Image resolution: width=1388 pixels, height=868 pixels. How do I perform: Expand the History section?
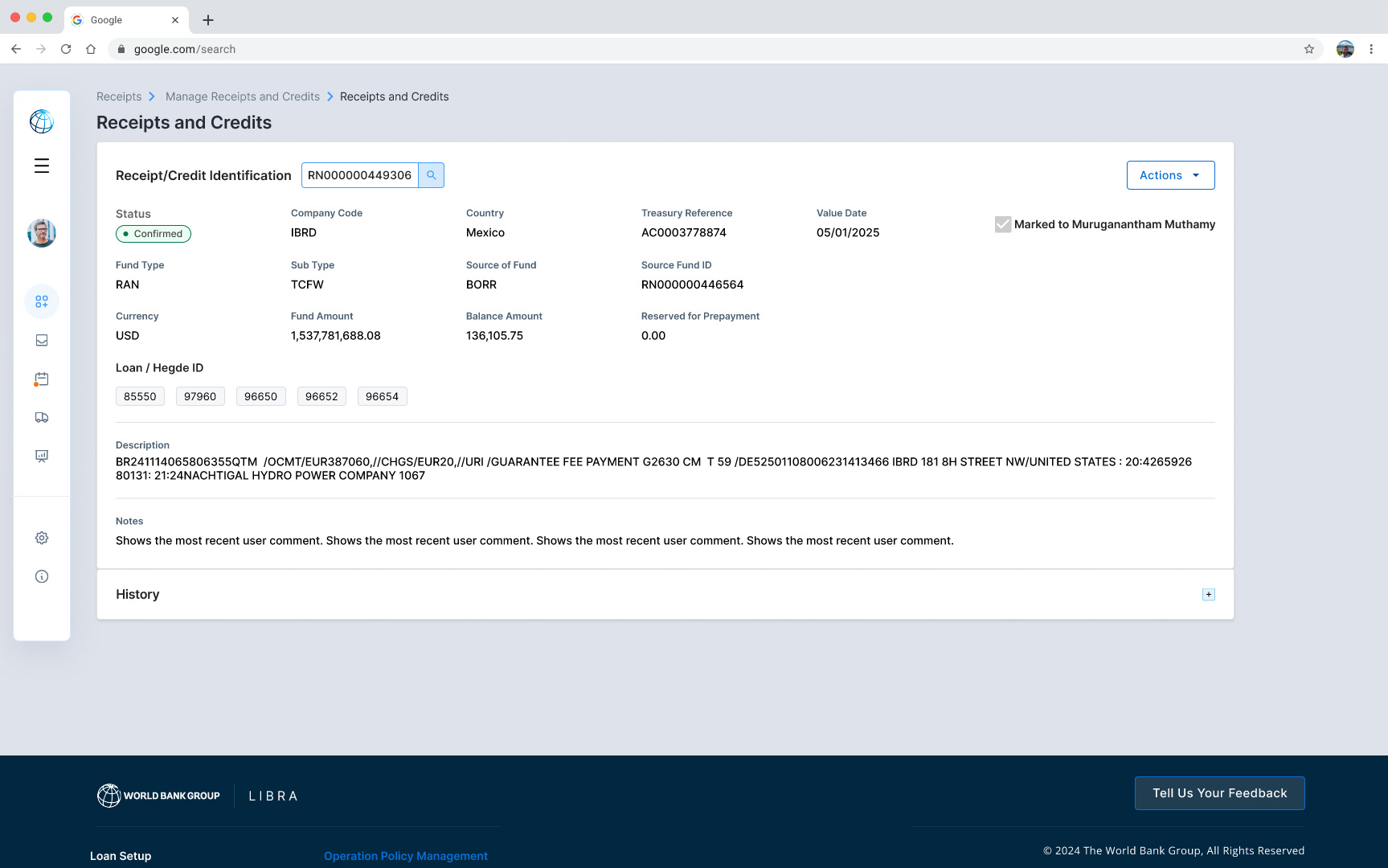[1208, 595]
